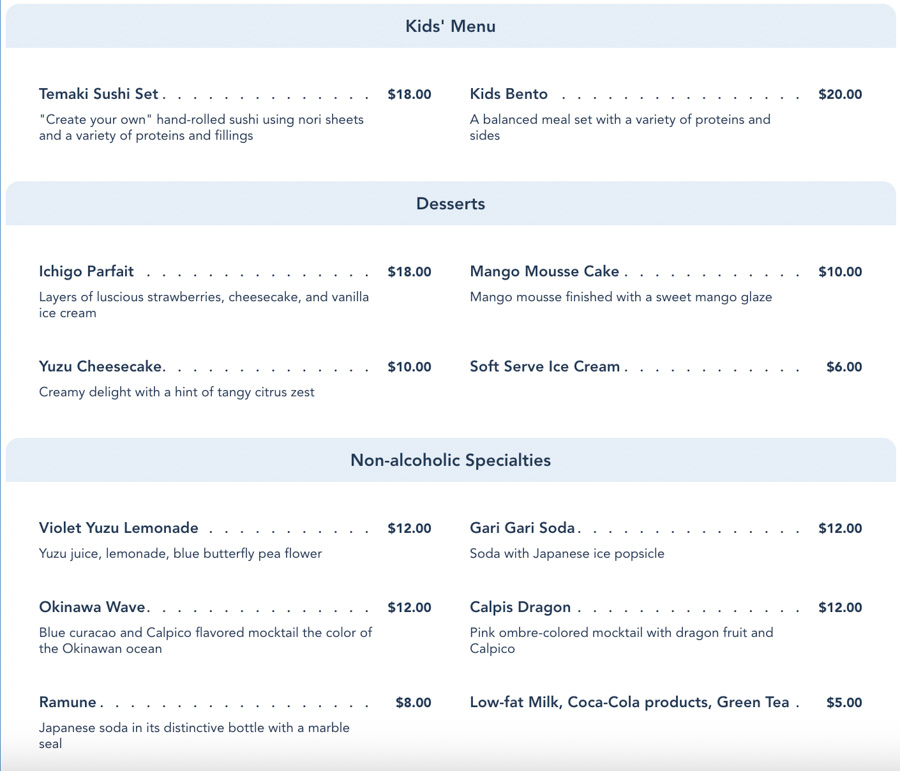Select the Temaki Sushi Set item

(x=99, y=94)
